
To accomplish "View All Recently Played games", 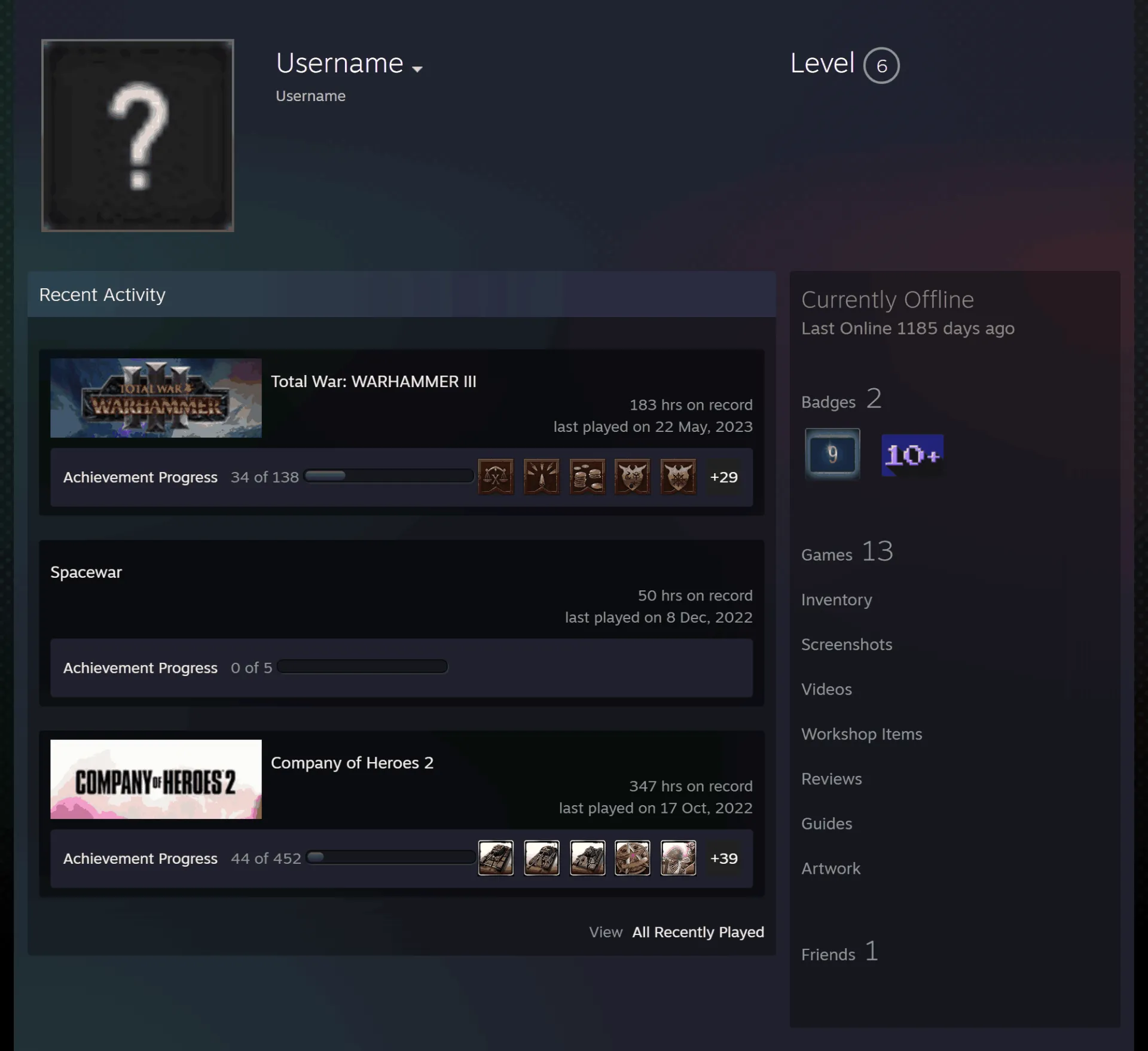I will (698, 932).
